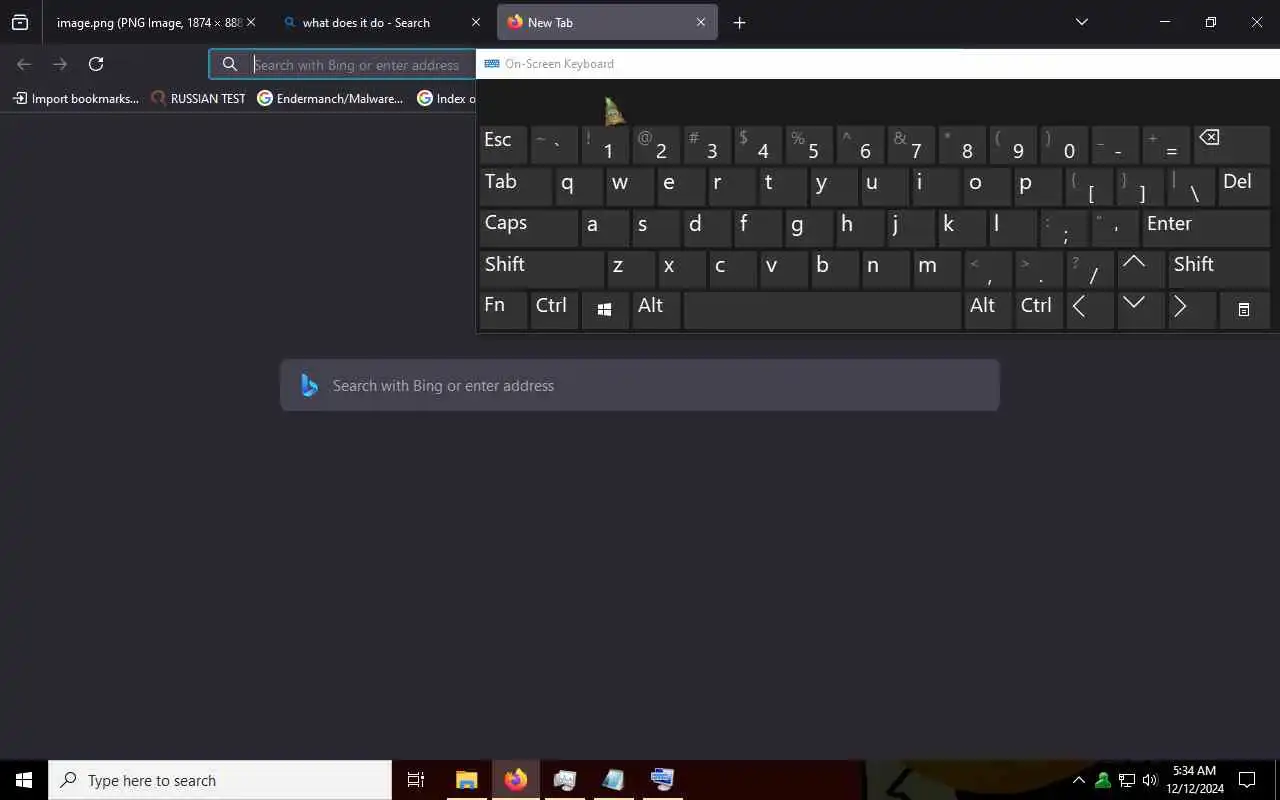
Task: Click the Bing logo in page search box
Action: tap(309, 385)
